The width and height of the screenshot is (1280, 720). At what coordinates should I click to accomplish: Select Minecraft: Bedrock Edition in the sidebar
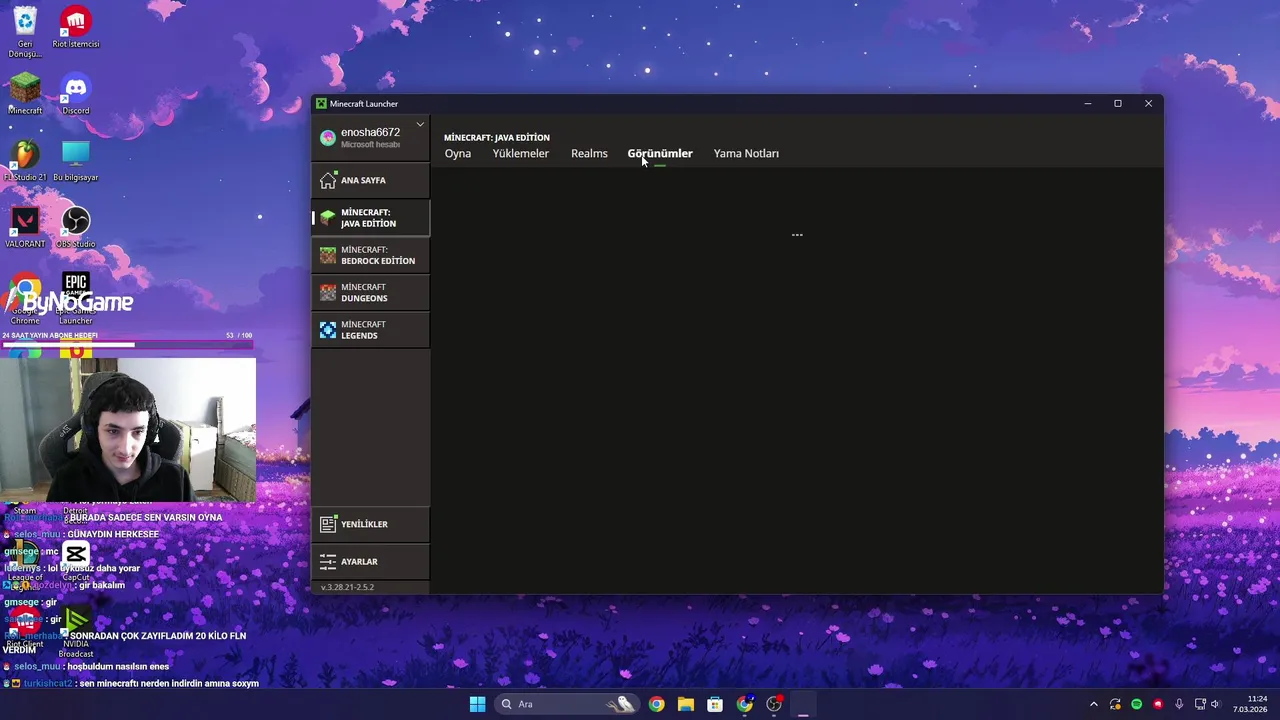pos(370,255)
